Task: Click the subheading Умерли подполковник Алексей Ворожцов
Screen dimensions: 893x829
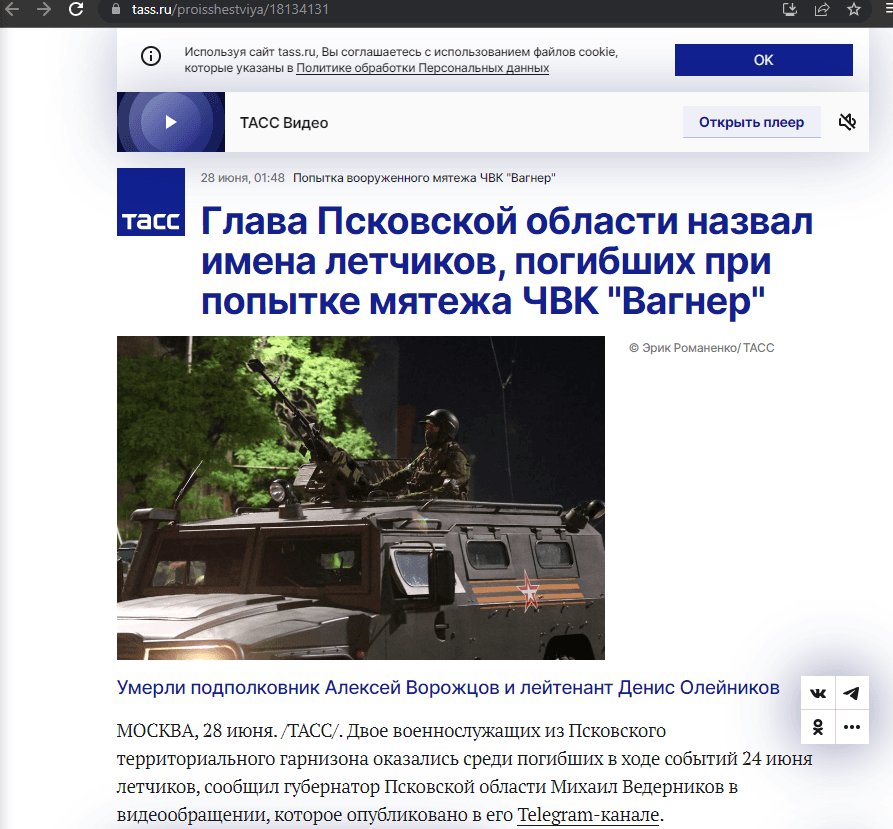Action: click(x=448, y=688)
